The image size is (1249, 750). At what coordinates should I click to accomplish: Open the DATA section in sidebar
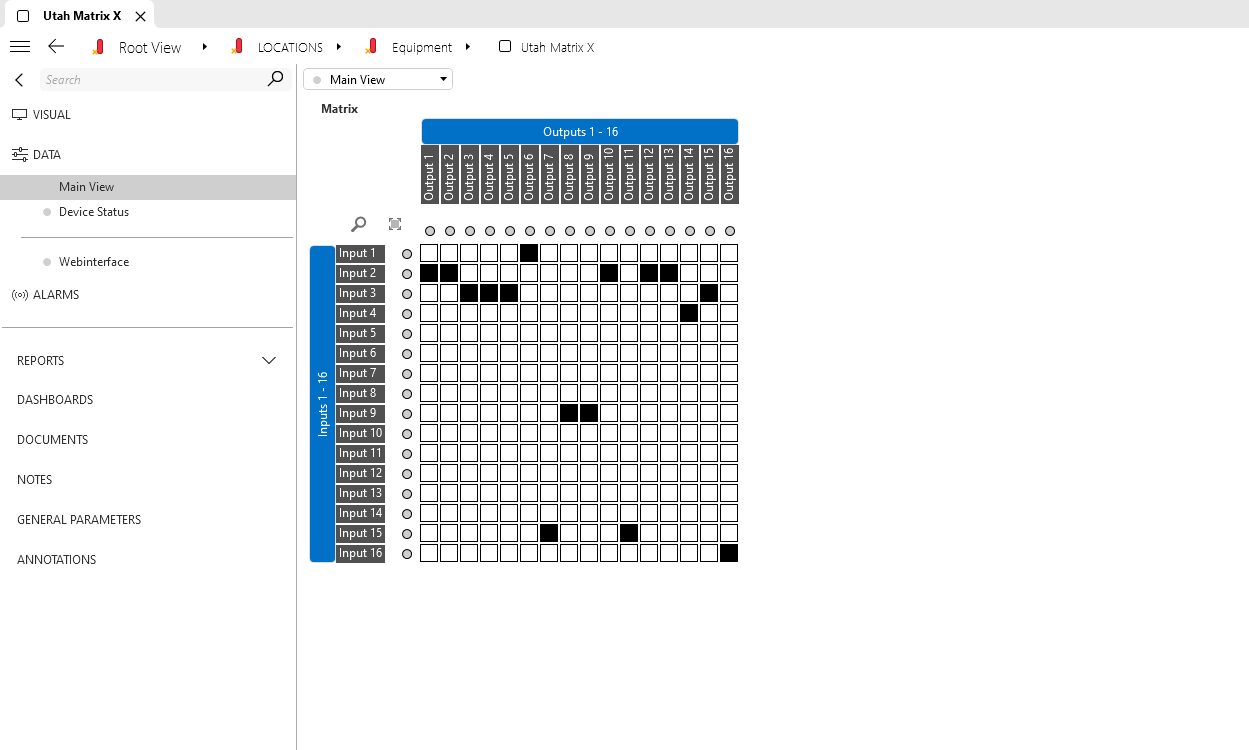(37, 155)
